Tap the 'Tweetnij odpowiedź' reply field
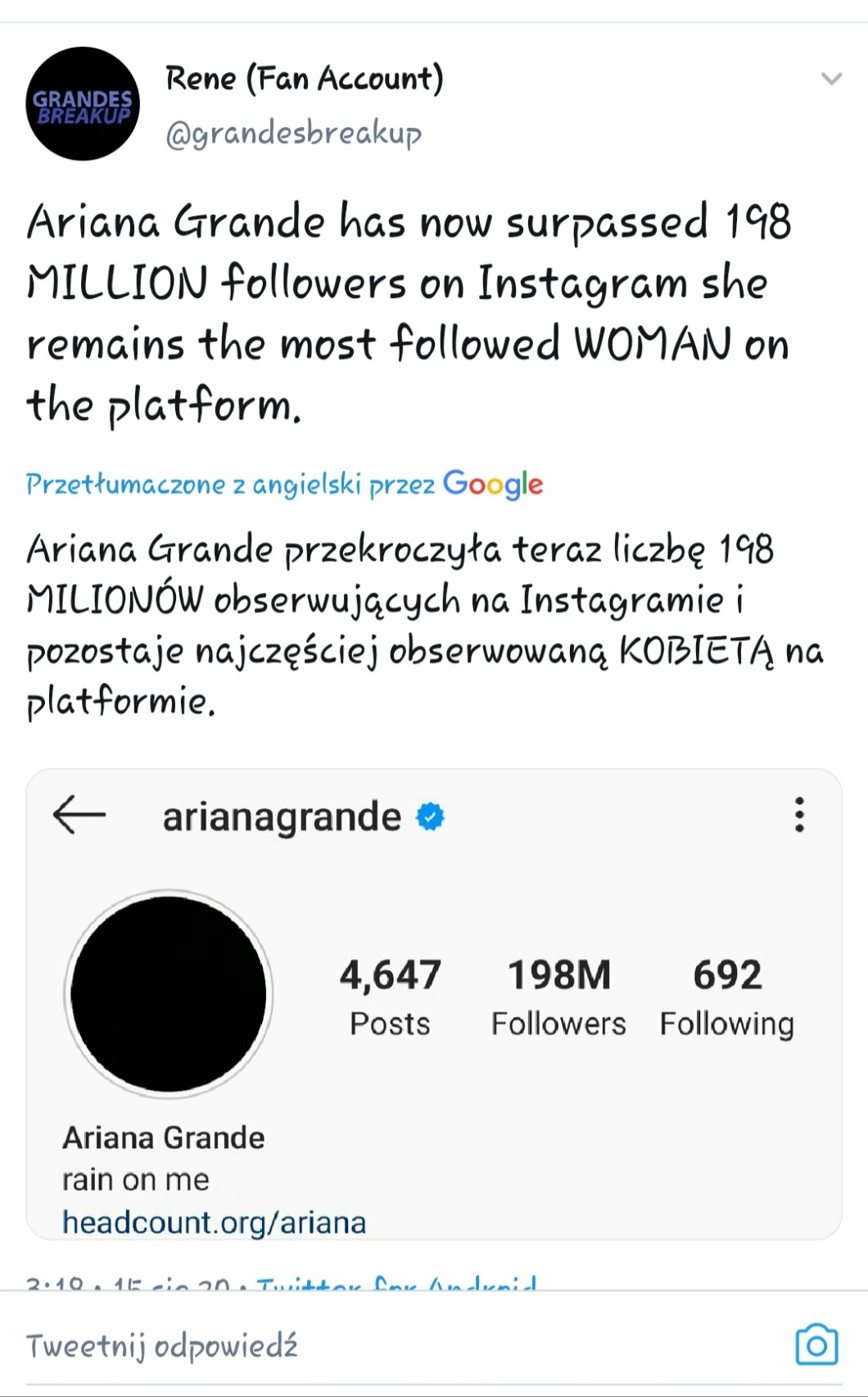 pos(401,1345)
